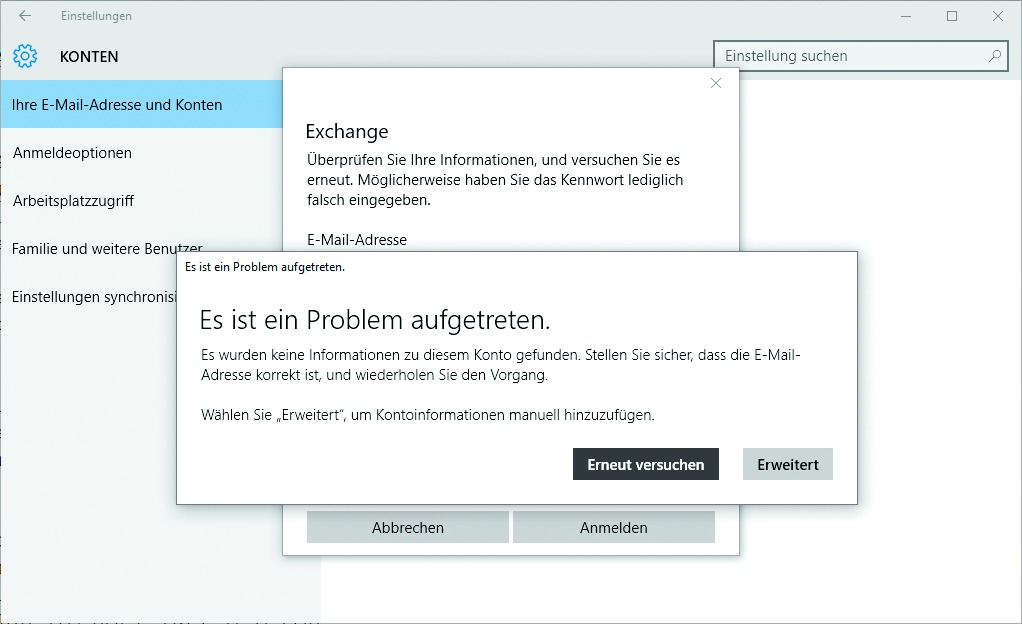Viewport: 1022px width, 624px height.
Task: Click the 'Einstellungen' window title text
Action: (96, 16)
